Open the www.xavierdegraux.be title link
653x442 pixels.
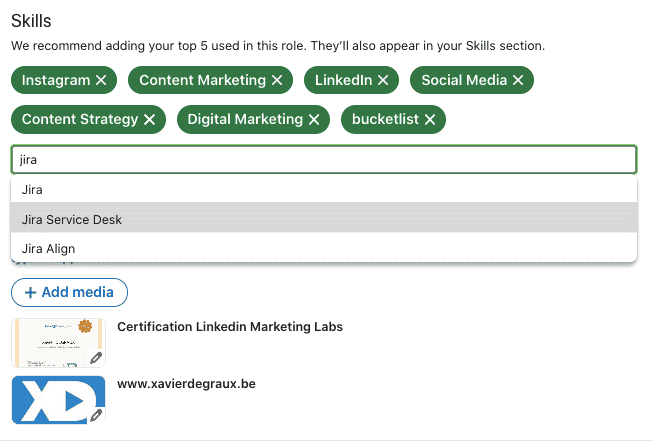[187, 384]
